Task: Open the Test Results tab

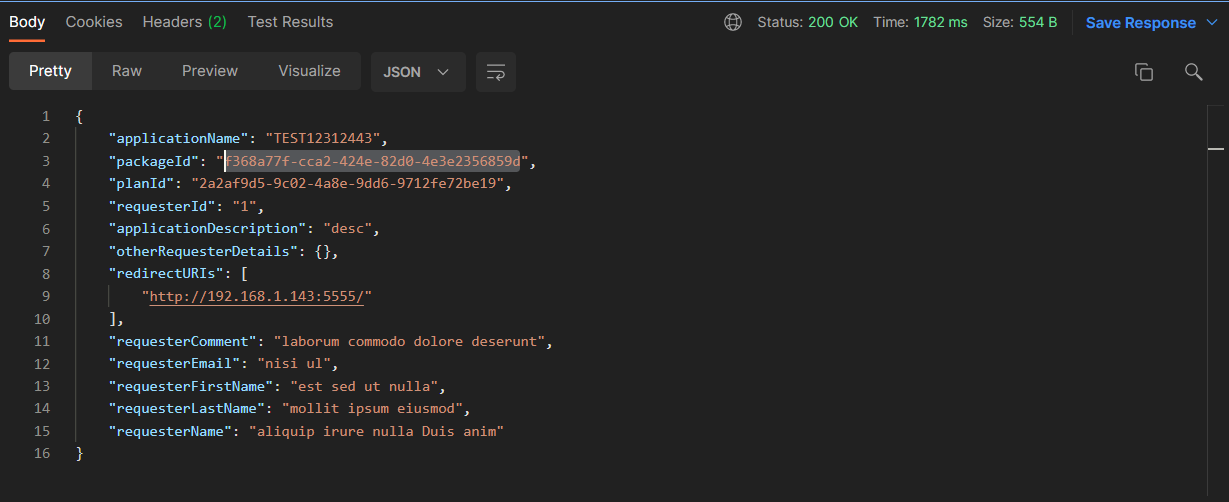Action: (290, 21)
